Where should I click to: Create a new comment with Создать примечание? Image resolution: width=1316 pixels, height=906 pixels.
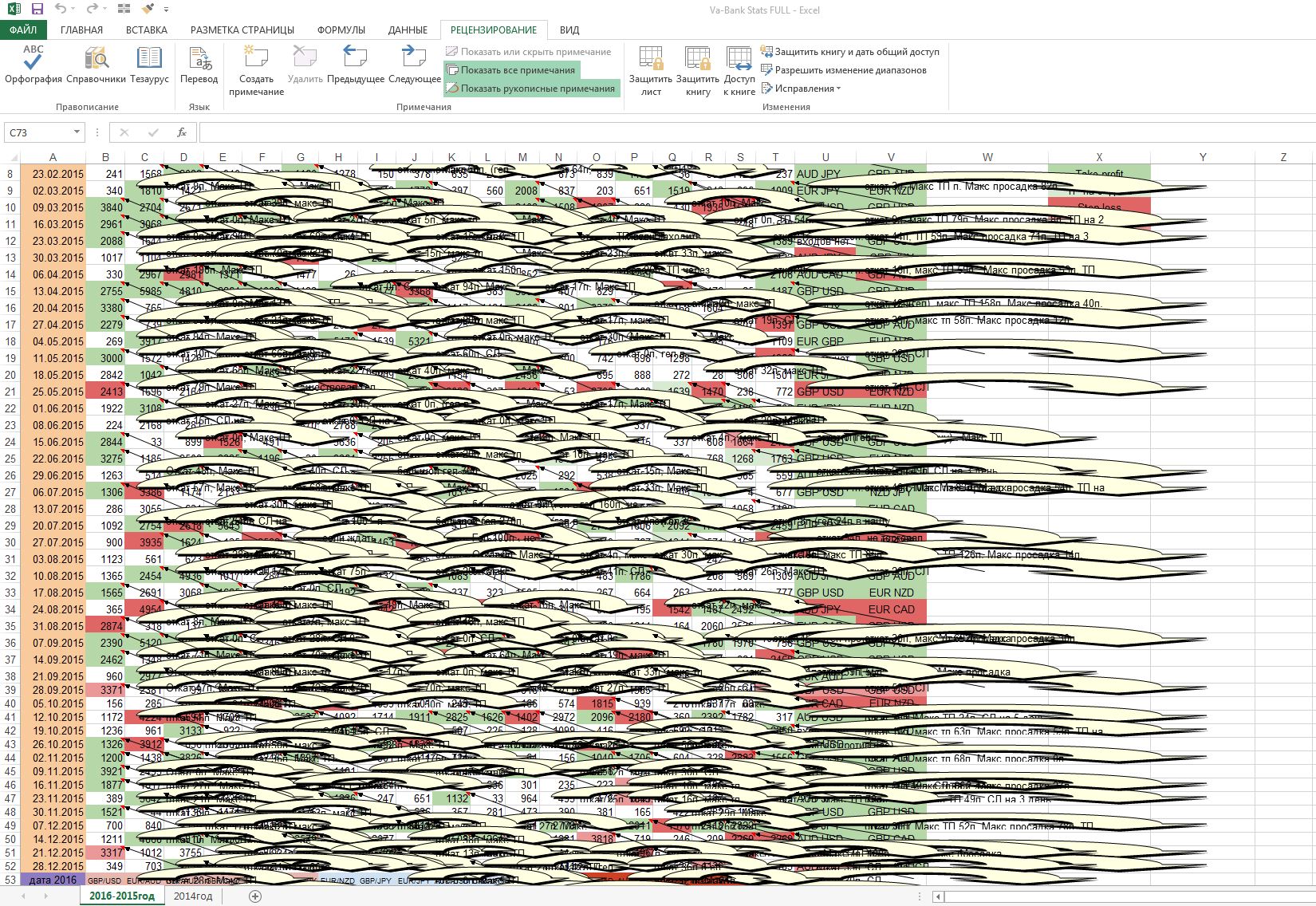click(256, 71)
